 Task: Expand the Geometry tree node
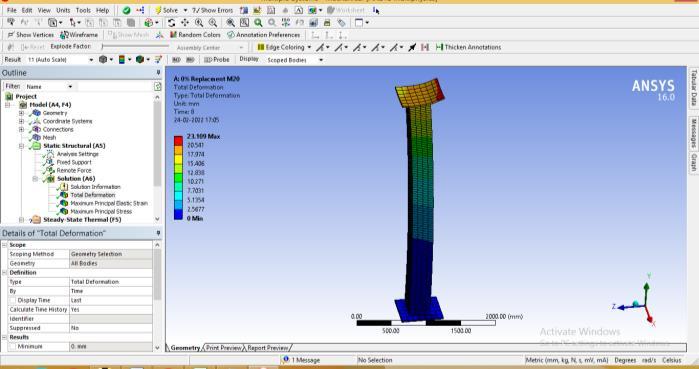pyautogui.click(x=21, y=113)
